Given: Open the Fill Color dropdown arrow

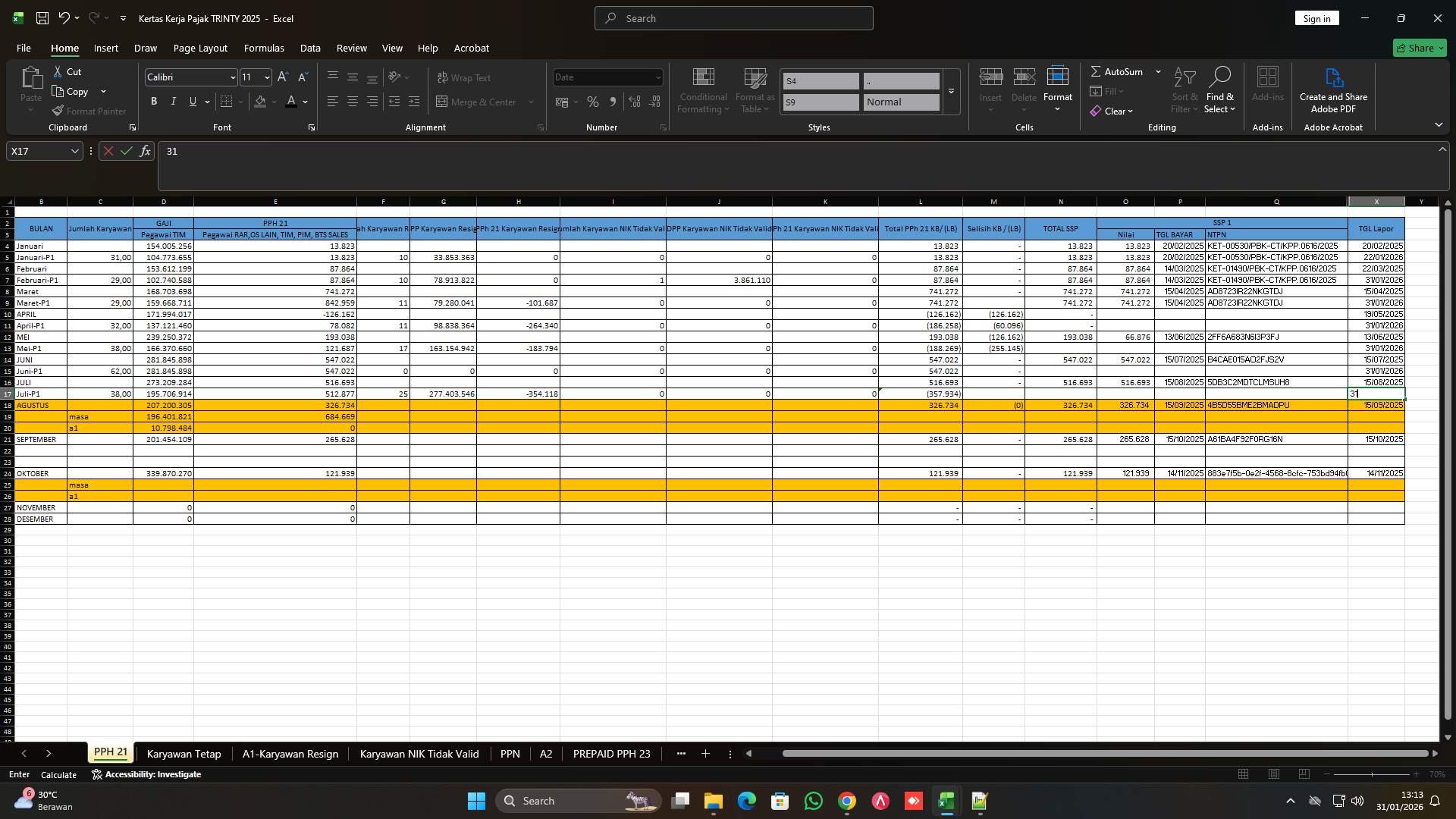Looking at the screenshot, I should click(x=274, y=102).
